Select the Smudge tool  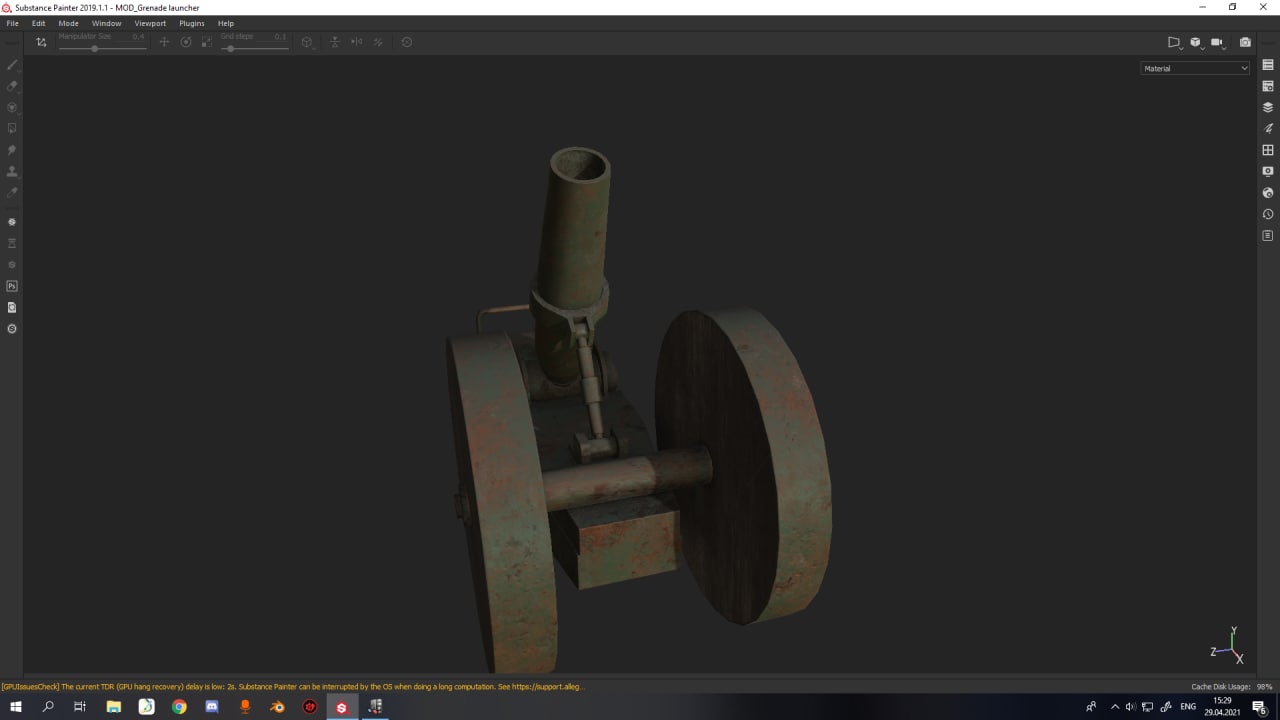tap(12, 150)
